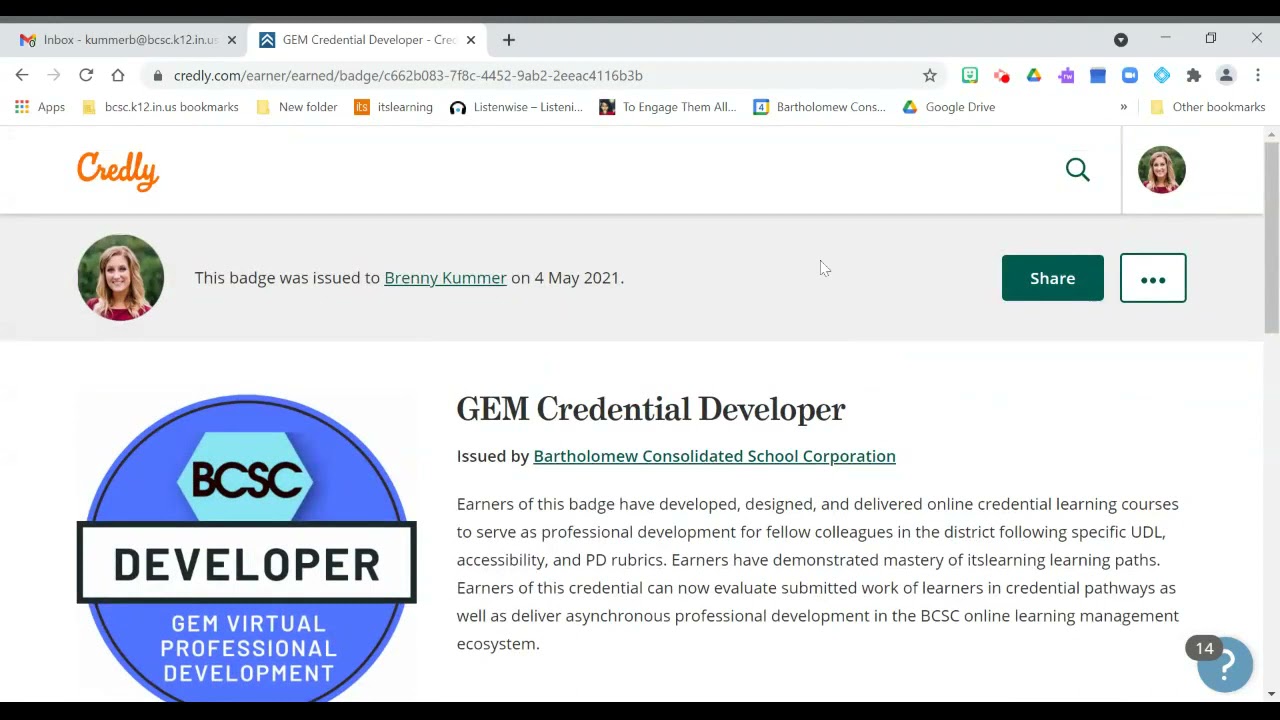Screen dimensions: 1280x720
Task: Open the Google Drive extension icon
Action: point(1034,75)
